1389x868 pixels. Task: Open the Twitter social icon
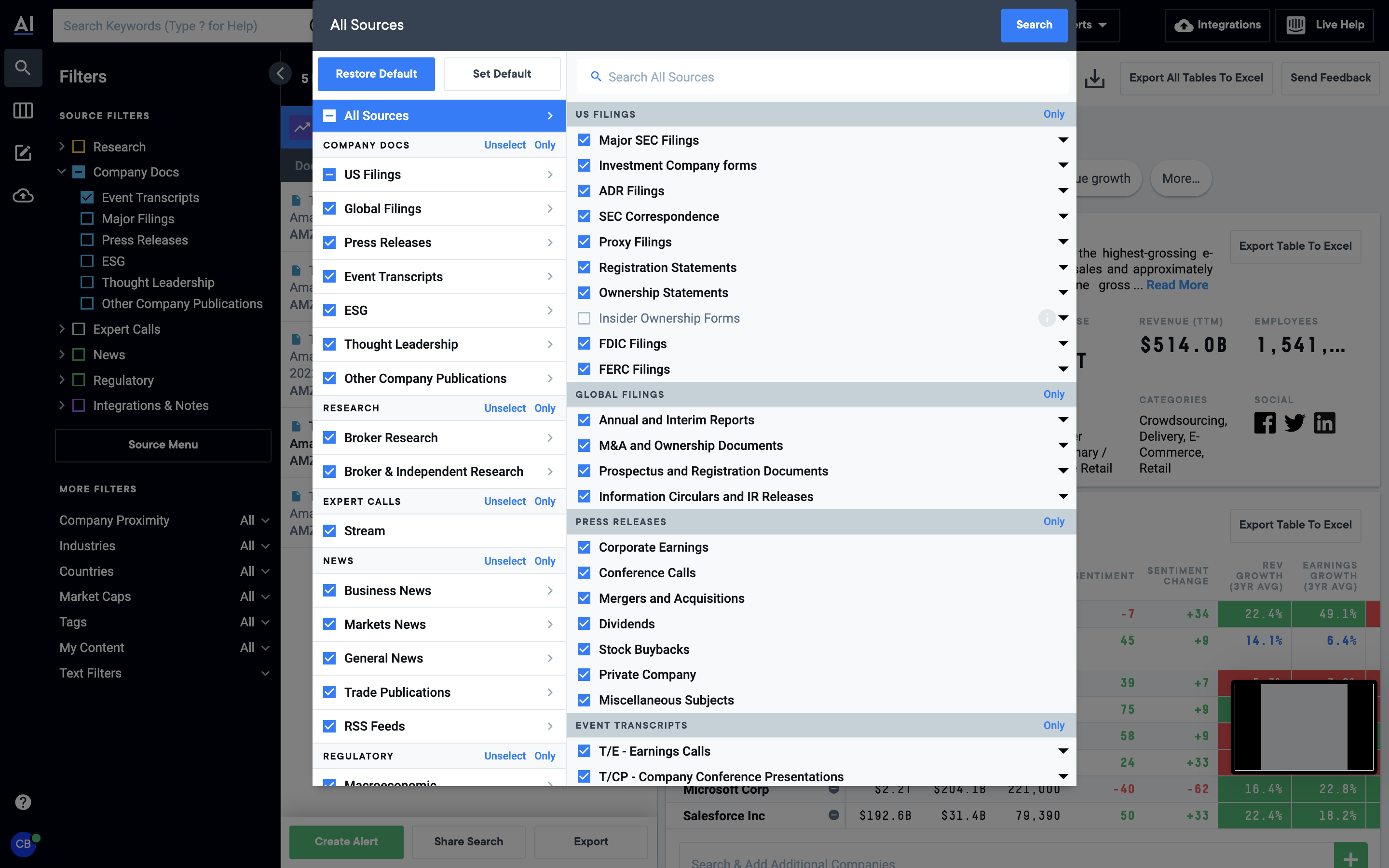tap(1294, 423)
